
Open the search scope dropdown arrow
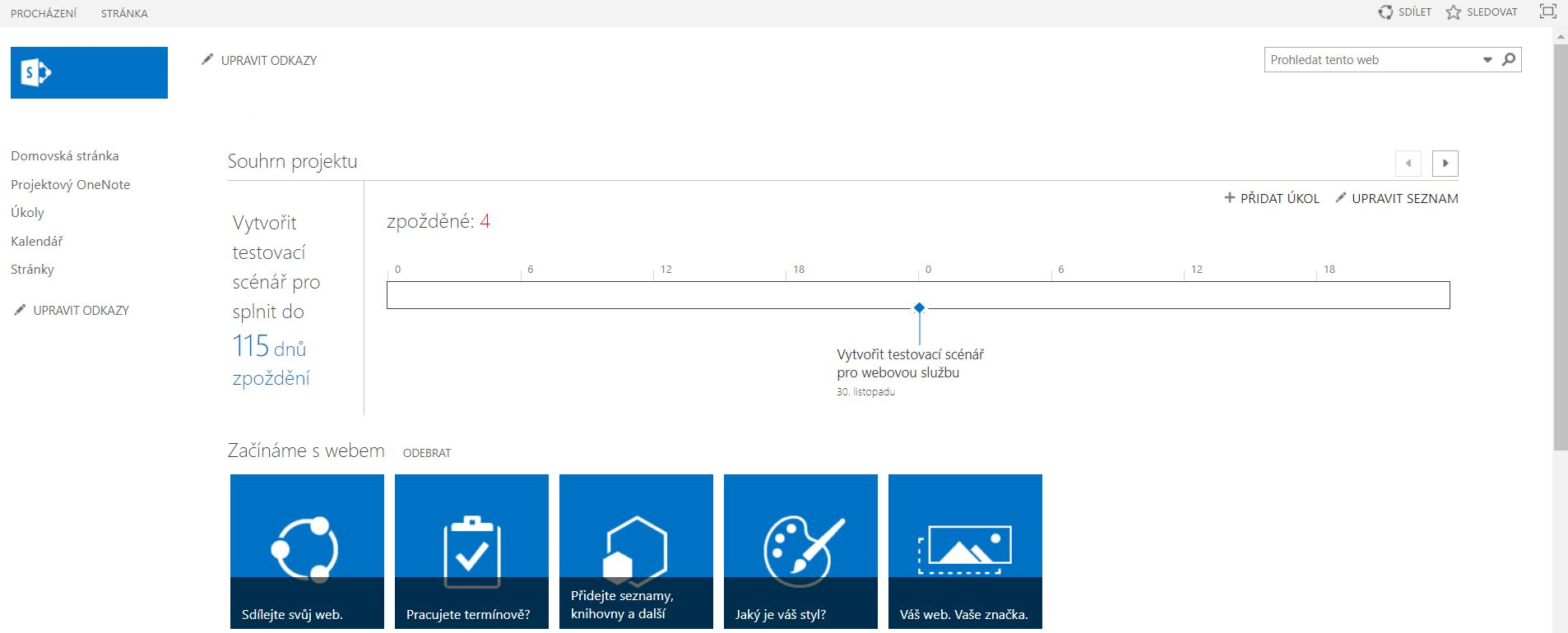coord(1487,60)
